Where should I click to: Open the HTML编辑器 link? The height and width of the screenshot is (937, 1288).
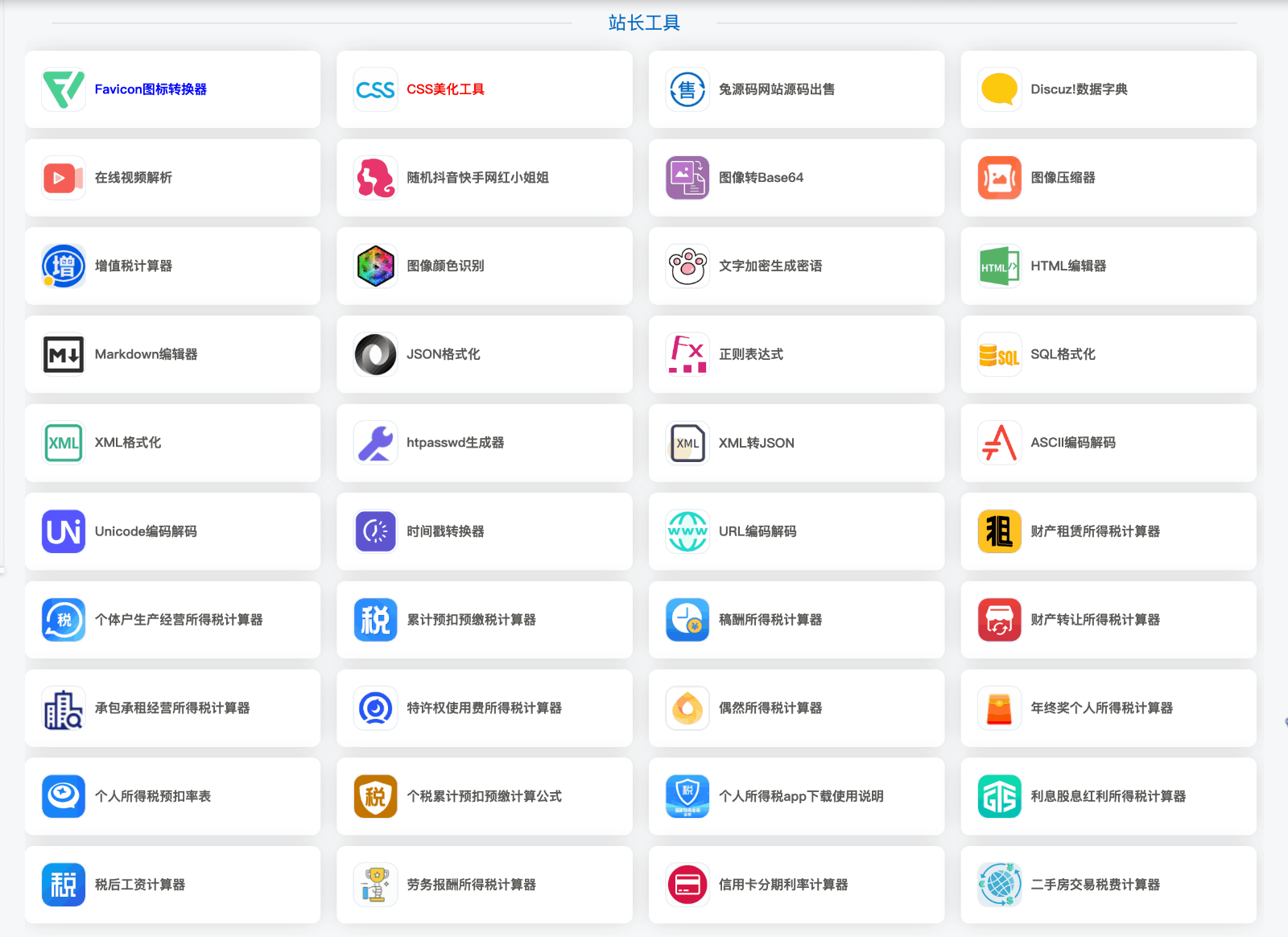click(1068, 266)
